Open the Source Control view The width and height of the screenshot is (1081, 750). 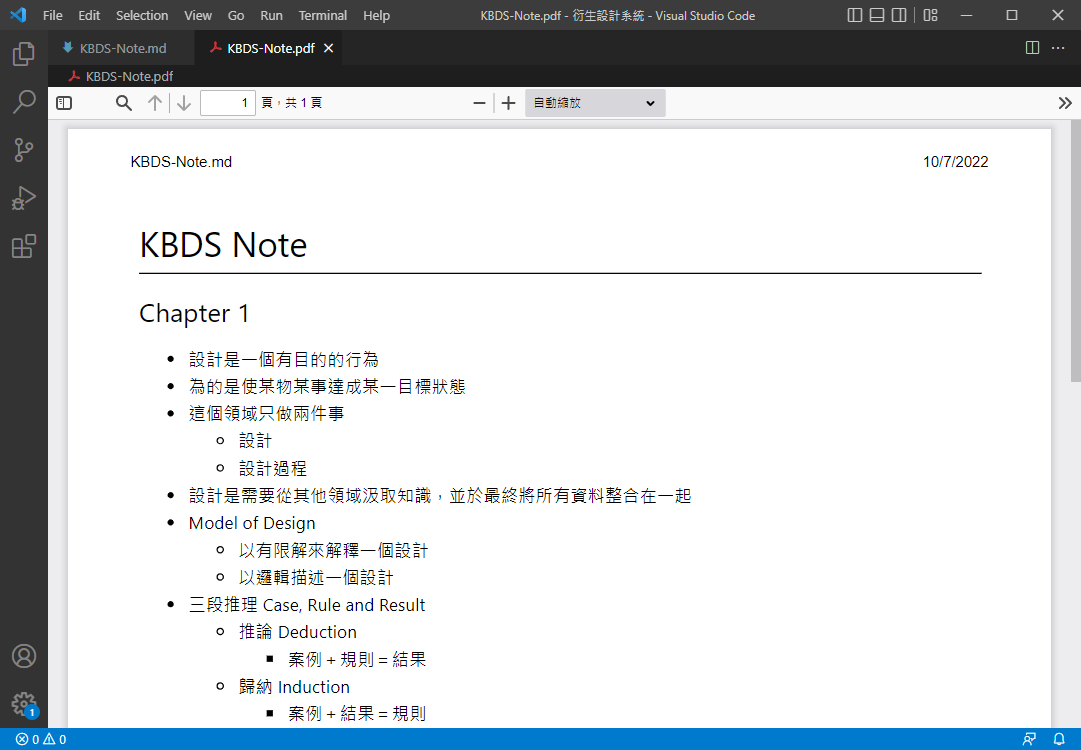[x=23, y=150]
